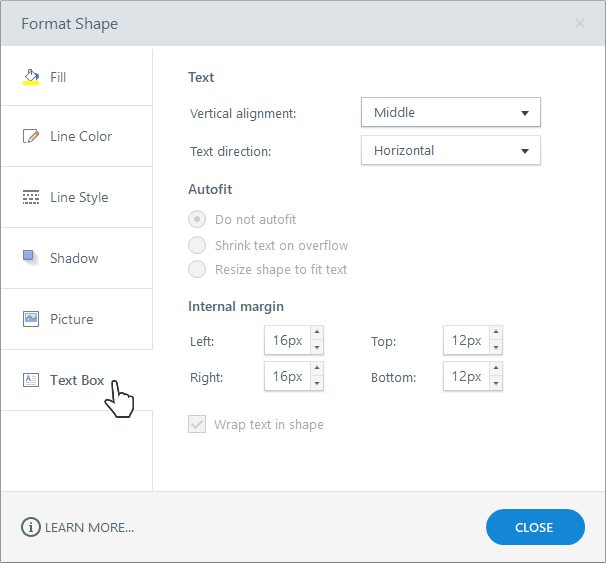Click the Shadow square icon
606x563 pixels.
click(x=31, y=258)
